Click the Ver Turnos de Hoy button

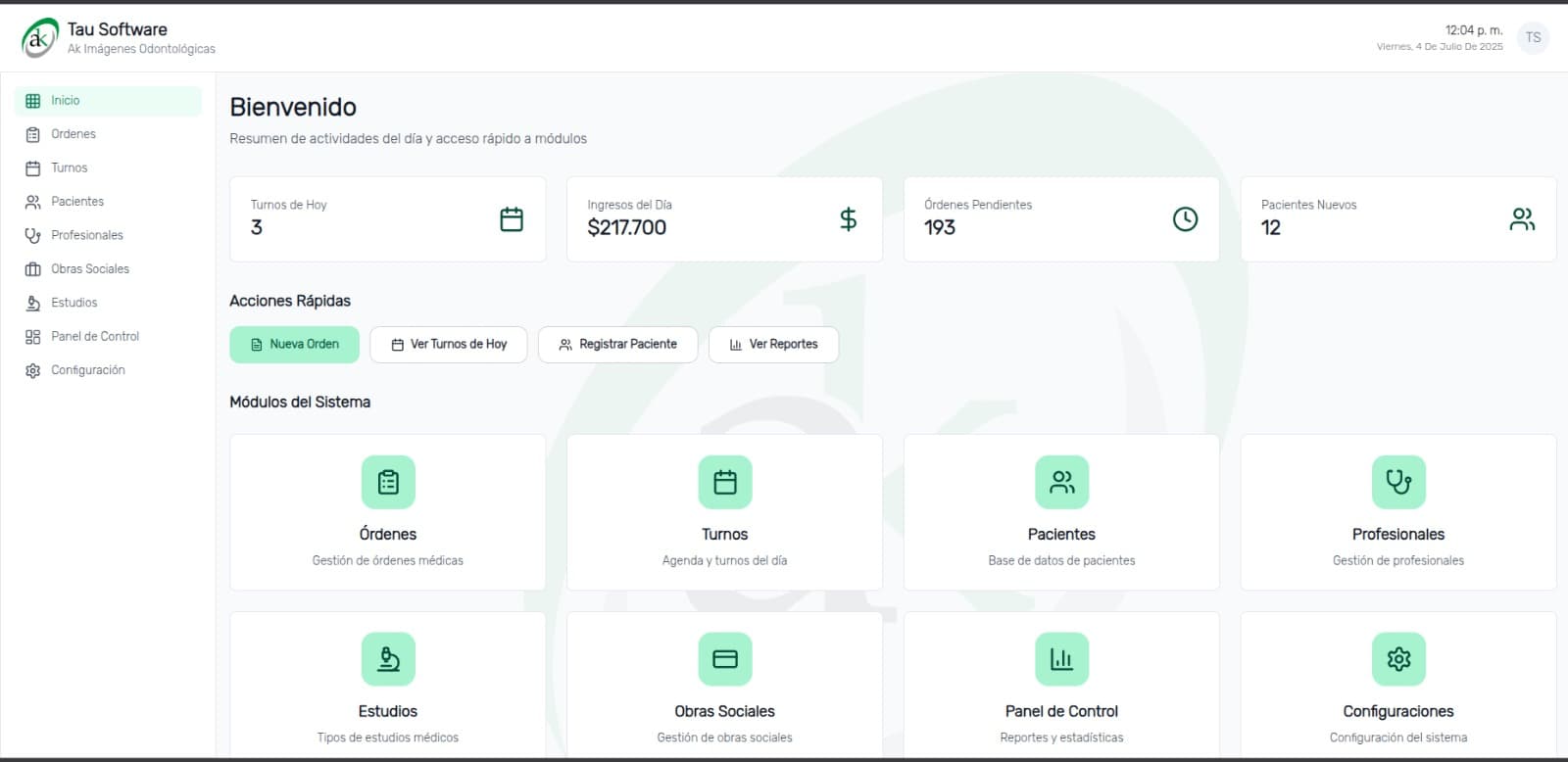449,345
